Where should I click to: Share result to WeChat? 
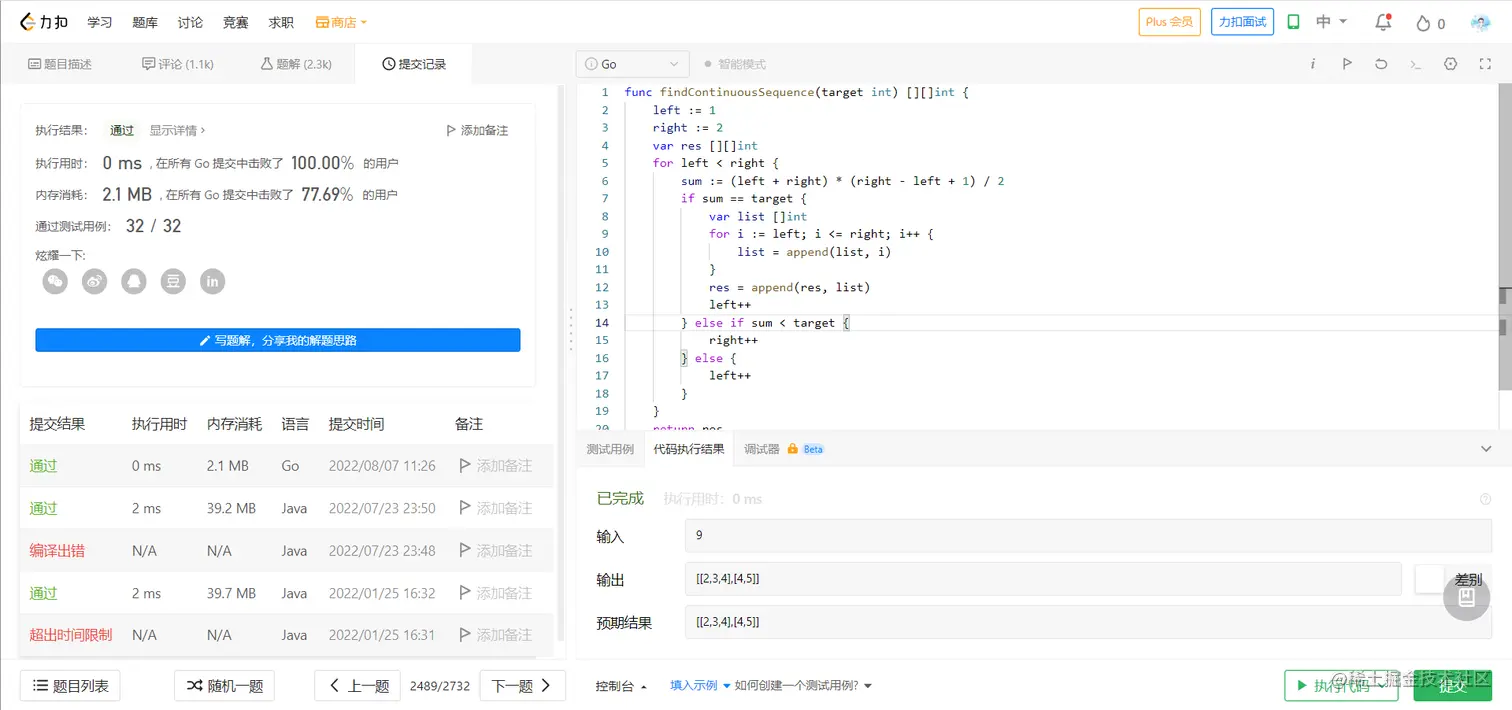pyautogui.click(x=55, y=282)
